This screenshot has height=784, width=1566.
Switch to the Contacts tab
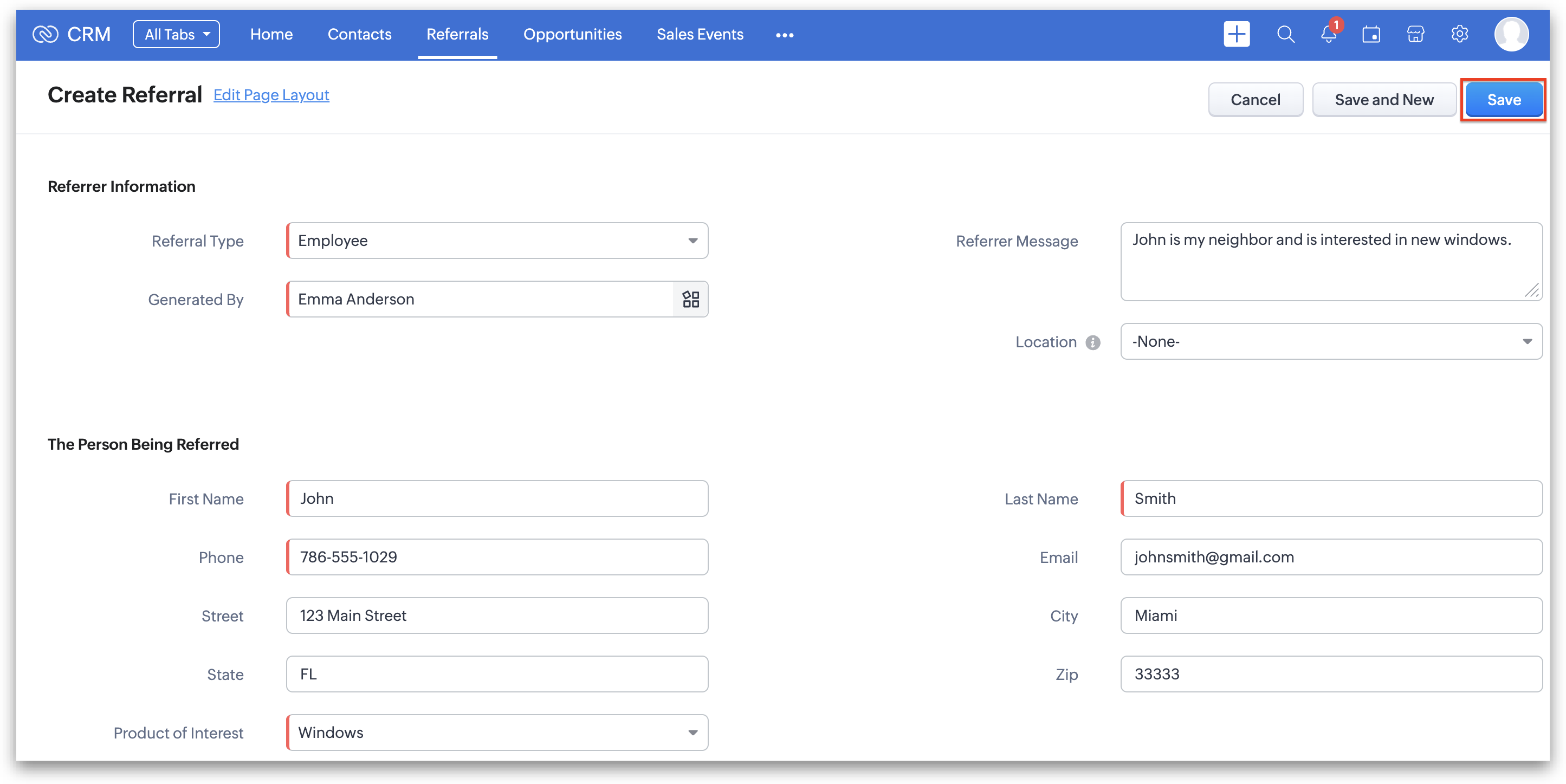[x=359, y=34]
